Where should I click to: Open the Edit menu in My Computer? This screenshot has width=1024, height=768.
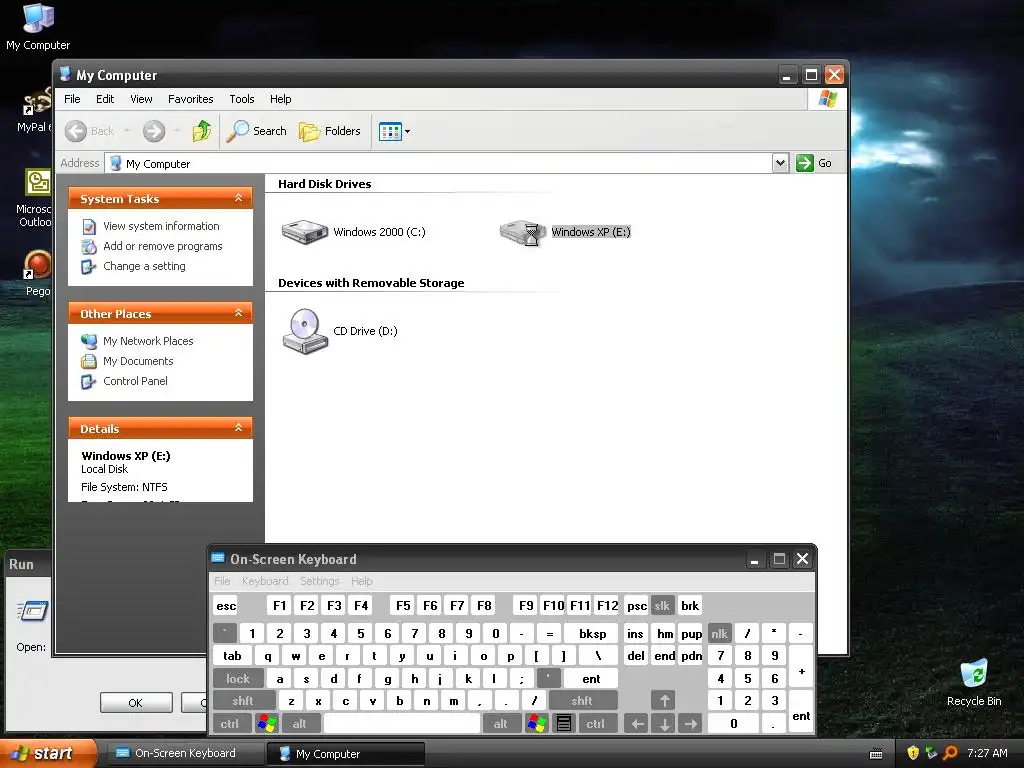click(105, 99)
